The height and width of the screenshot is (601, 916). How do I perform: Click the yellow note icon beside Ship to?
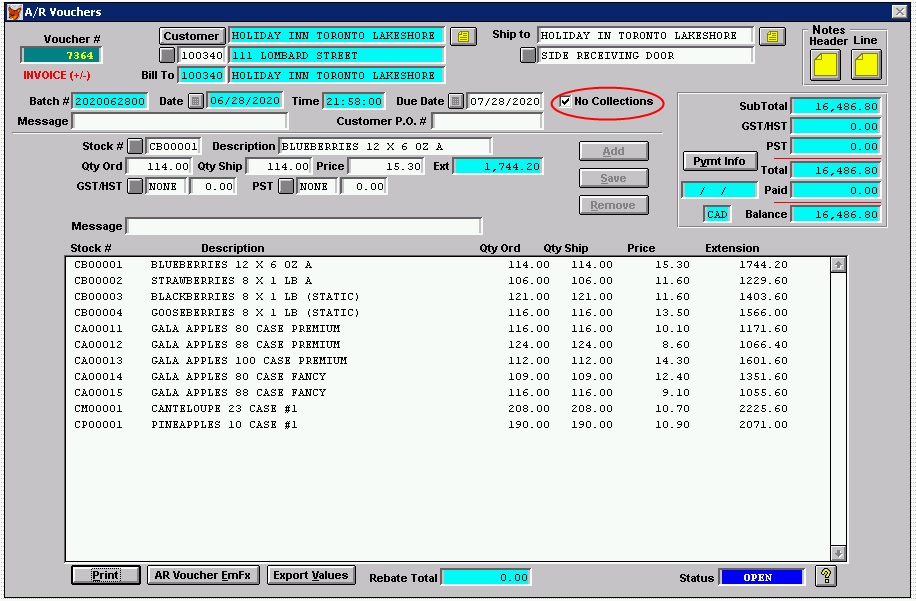pos(771,36)
